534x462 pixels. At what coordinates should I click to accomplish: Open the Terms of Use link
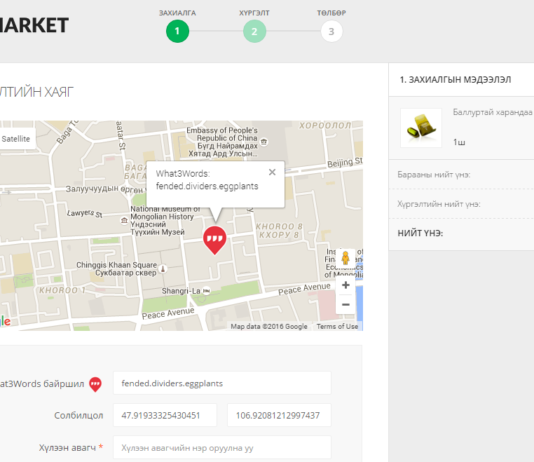[337, 326]
